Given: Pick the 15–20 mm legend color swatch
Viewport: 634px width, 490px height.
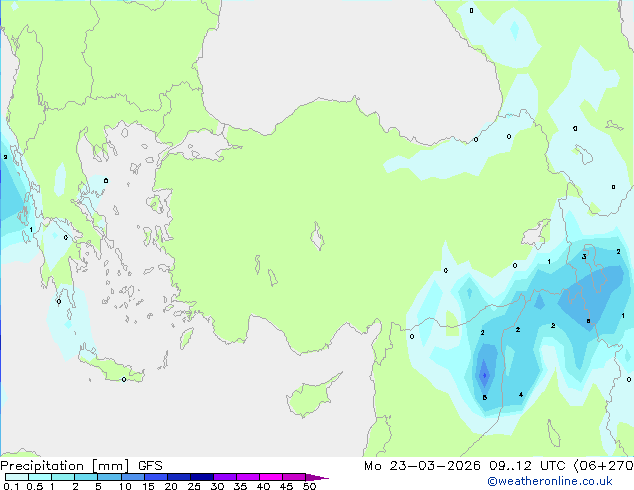Looking at the screenshot, I should click(x=155, y=477).
